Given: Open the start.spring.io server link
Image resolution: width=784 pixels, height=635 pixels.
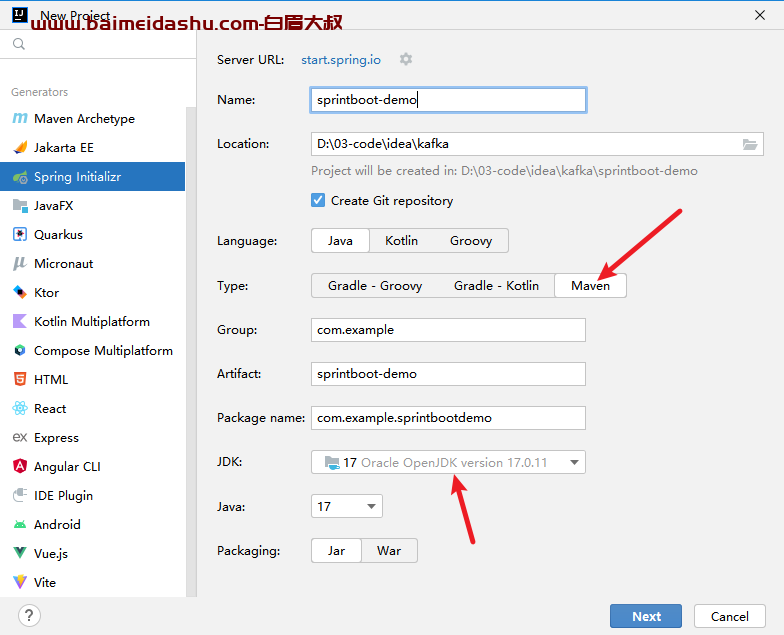Looking at the screenshot, I should (x=341, y=60).
